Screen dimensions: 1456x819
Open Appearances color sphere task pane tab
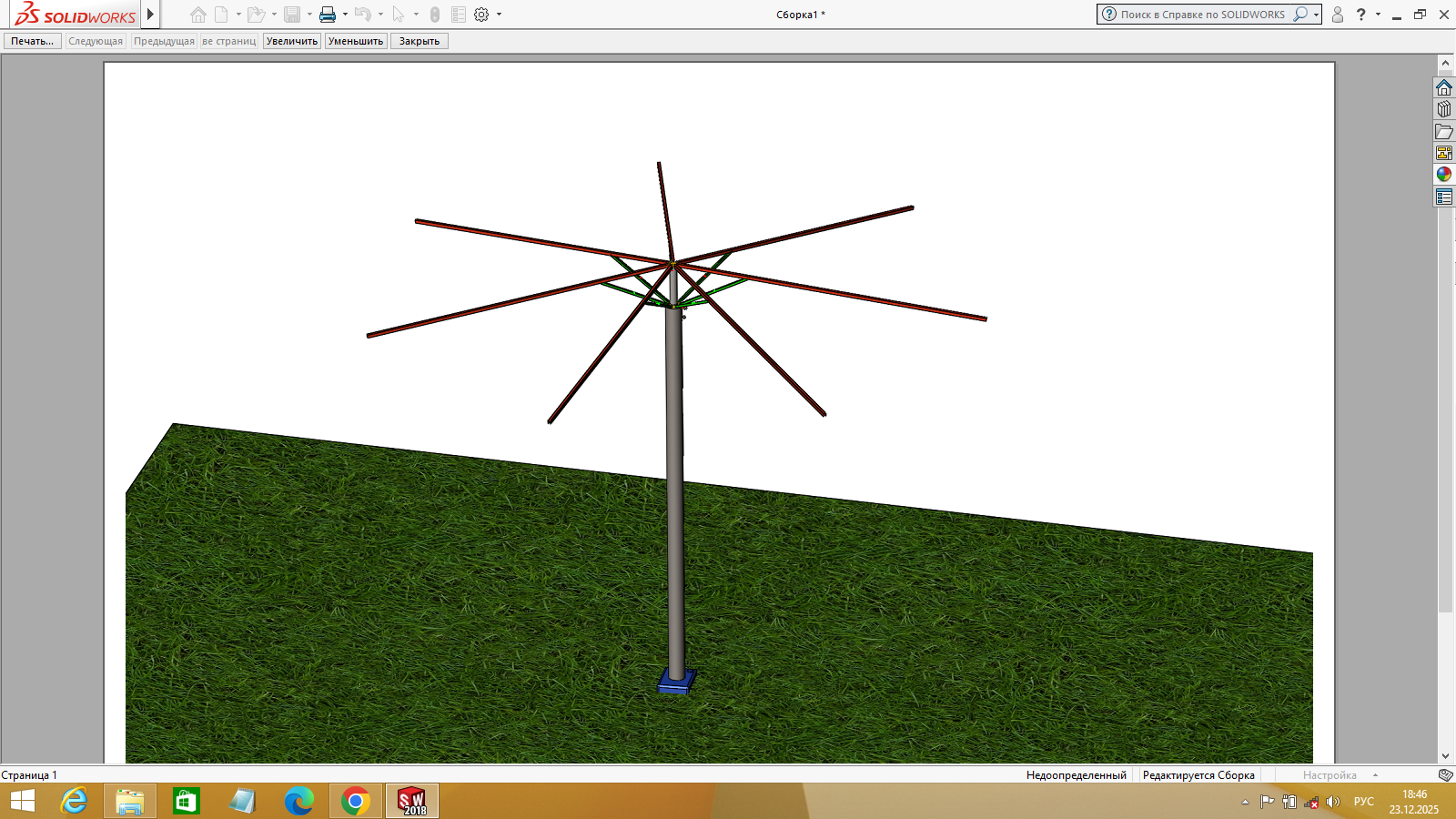(1444, 175)
